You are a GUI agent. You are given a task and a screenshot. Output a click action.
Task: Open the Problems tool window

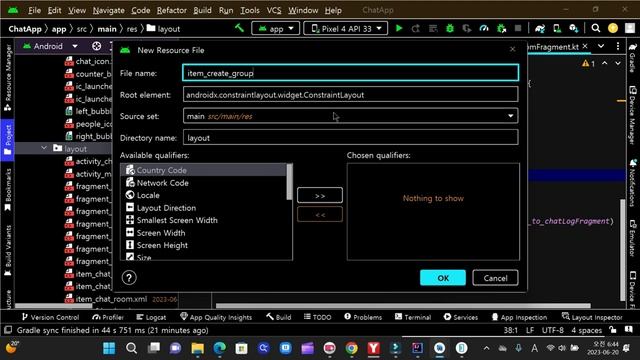coord(363,317)
